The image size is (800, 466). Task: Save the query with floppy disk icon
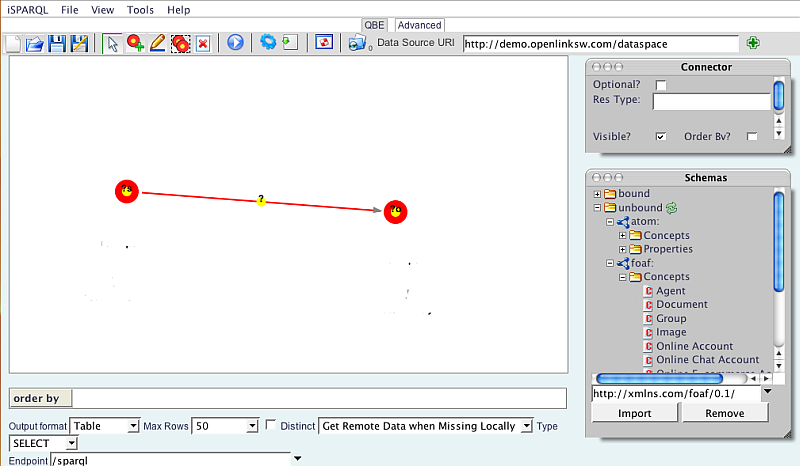[57, 43]
